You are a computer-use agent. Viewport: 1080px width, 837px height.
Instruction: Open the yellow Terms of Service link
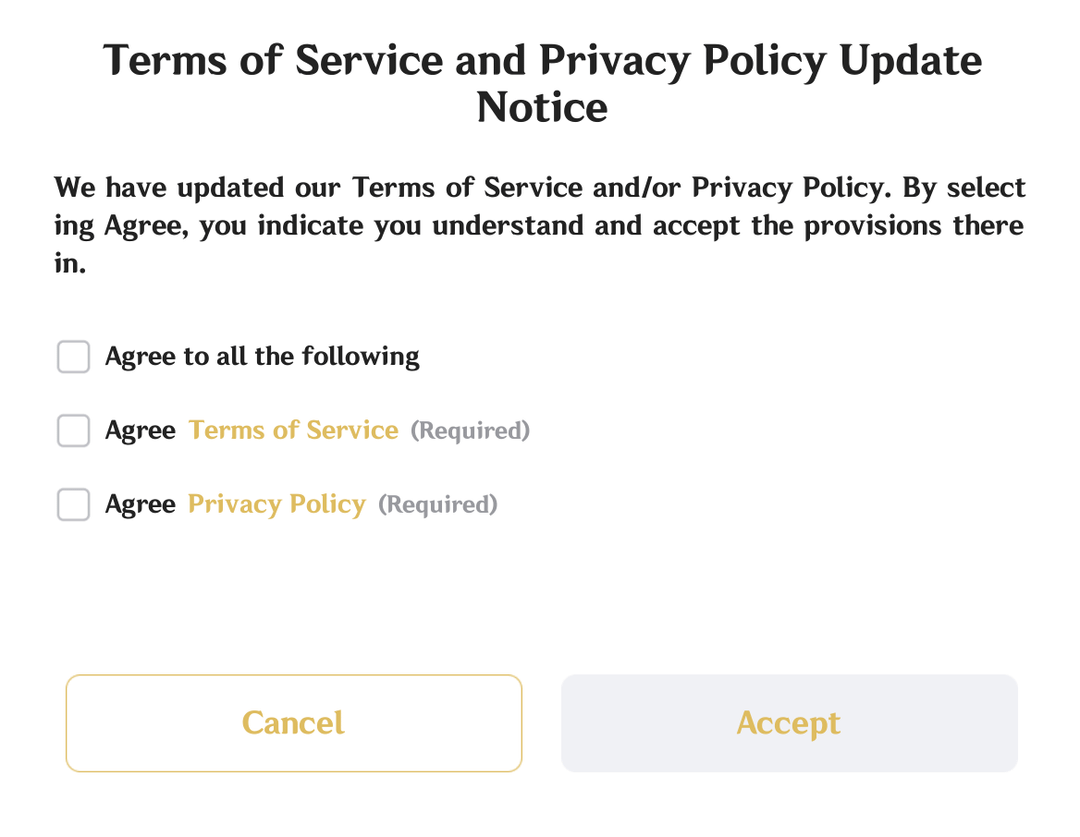click(293, 431)
